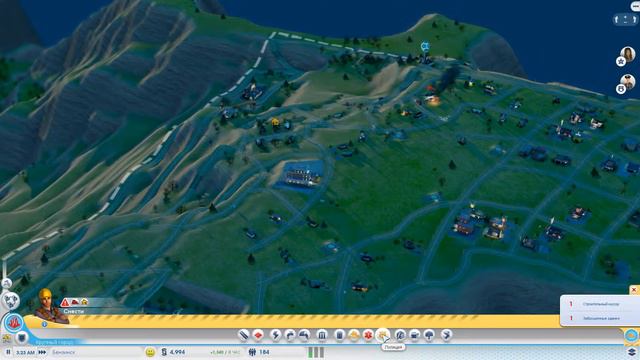Open the Water faucet menu

point(290,336)
